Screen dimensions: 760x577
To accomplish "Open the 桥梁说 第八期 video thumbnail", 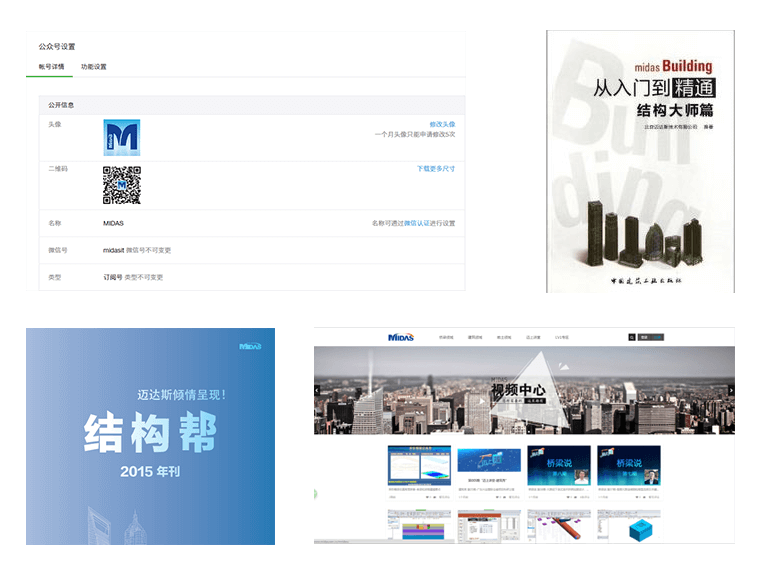I will pos(559,465).
